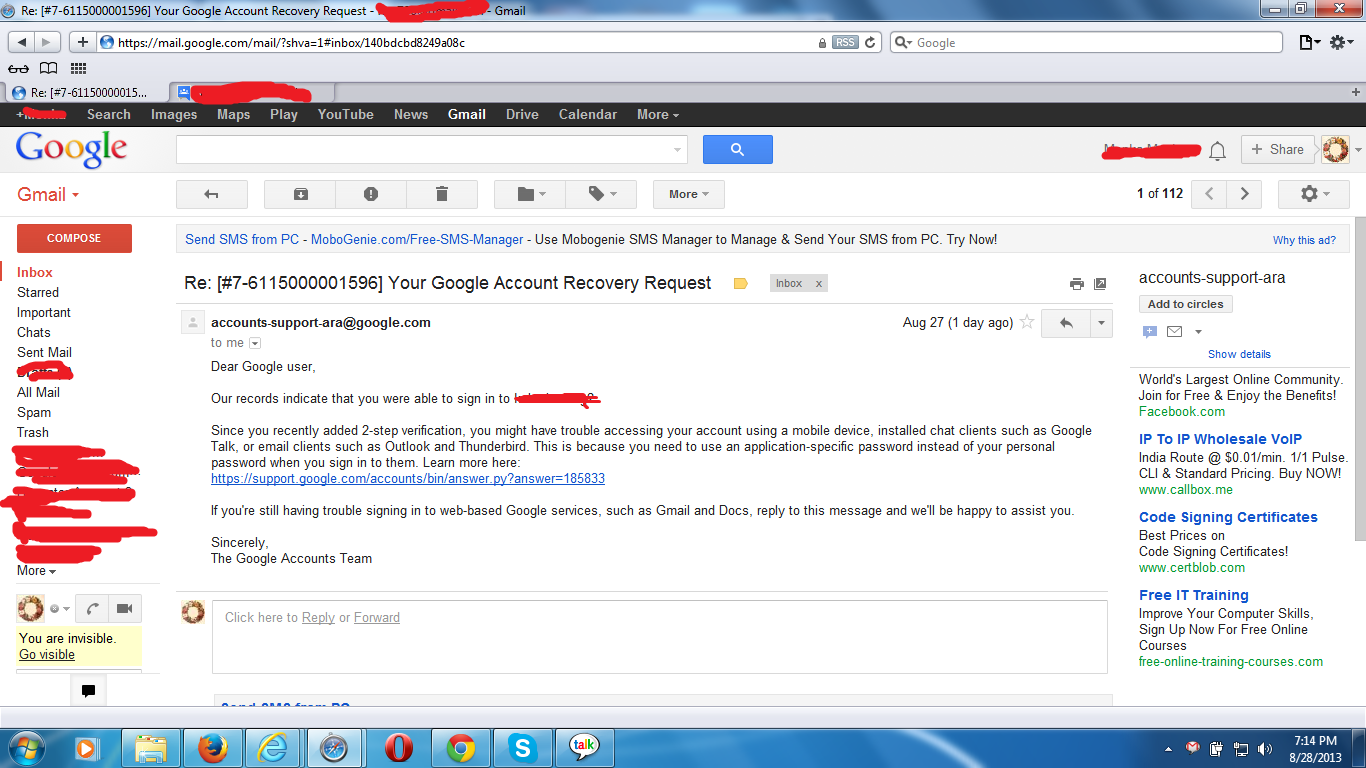Archive this conversation

pos(300,194)
